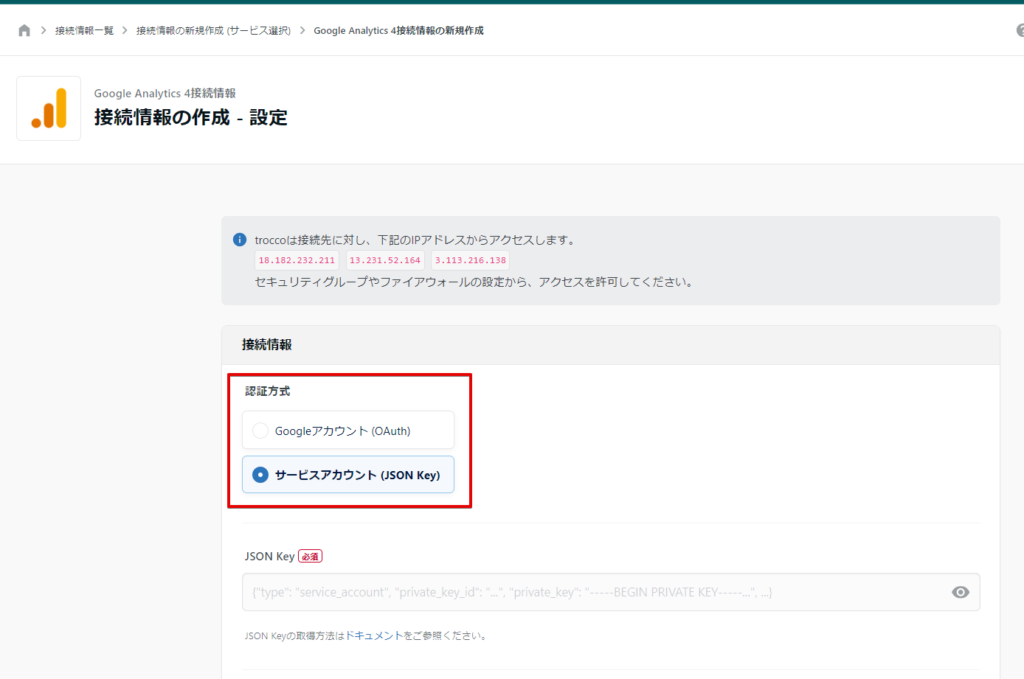Screen dimensions: 1024x679
Task: Click the ドキュメント documentation link
Action: point(373,635)
